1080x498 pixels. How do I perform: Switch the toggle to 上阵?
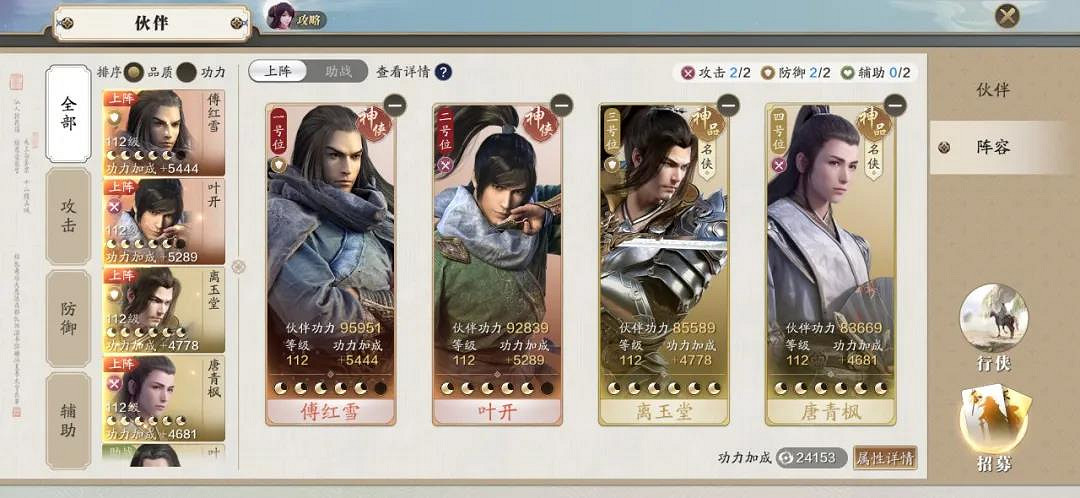pyautogui.click(x=278, y=72)
